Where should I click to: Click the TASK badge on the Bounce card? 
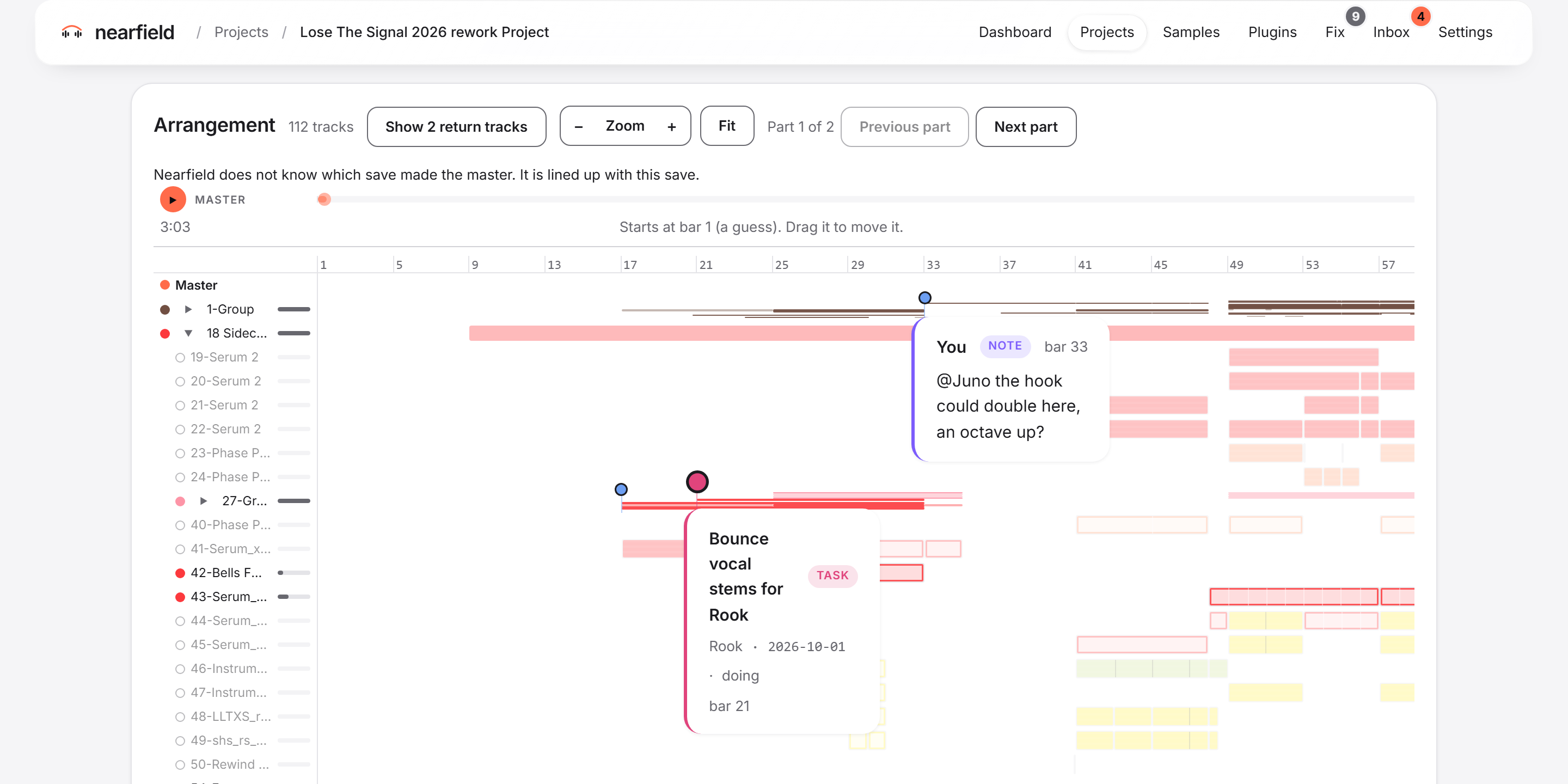pos(832,576)
